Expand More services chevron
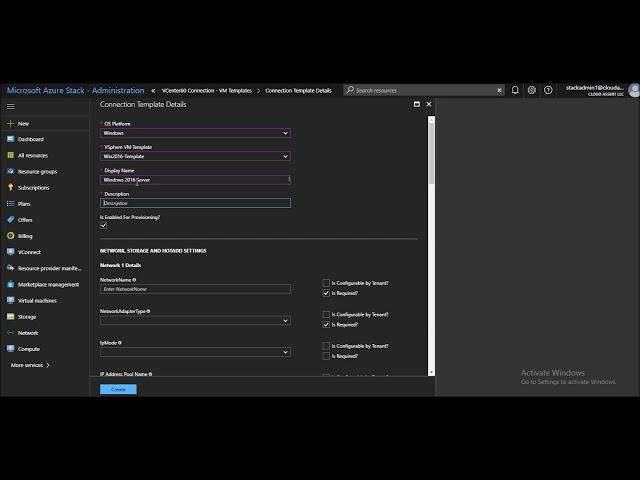The width and height of the screenshot is (640, 480). pos(48,365)
